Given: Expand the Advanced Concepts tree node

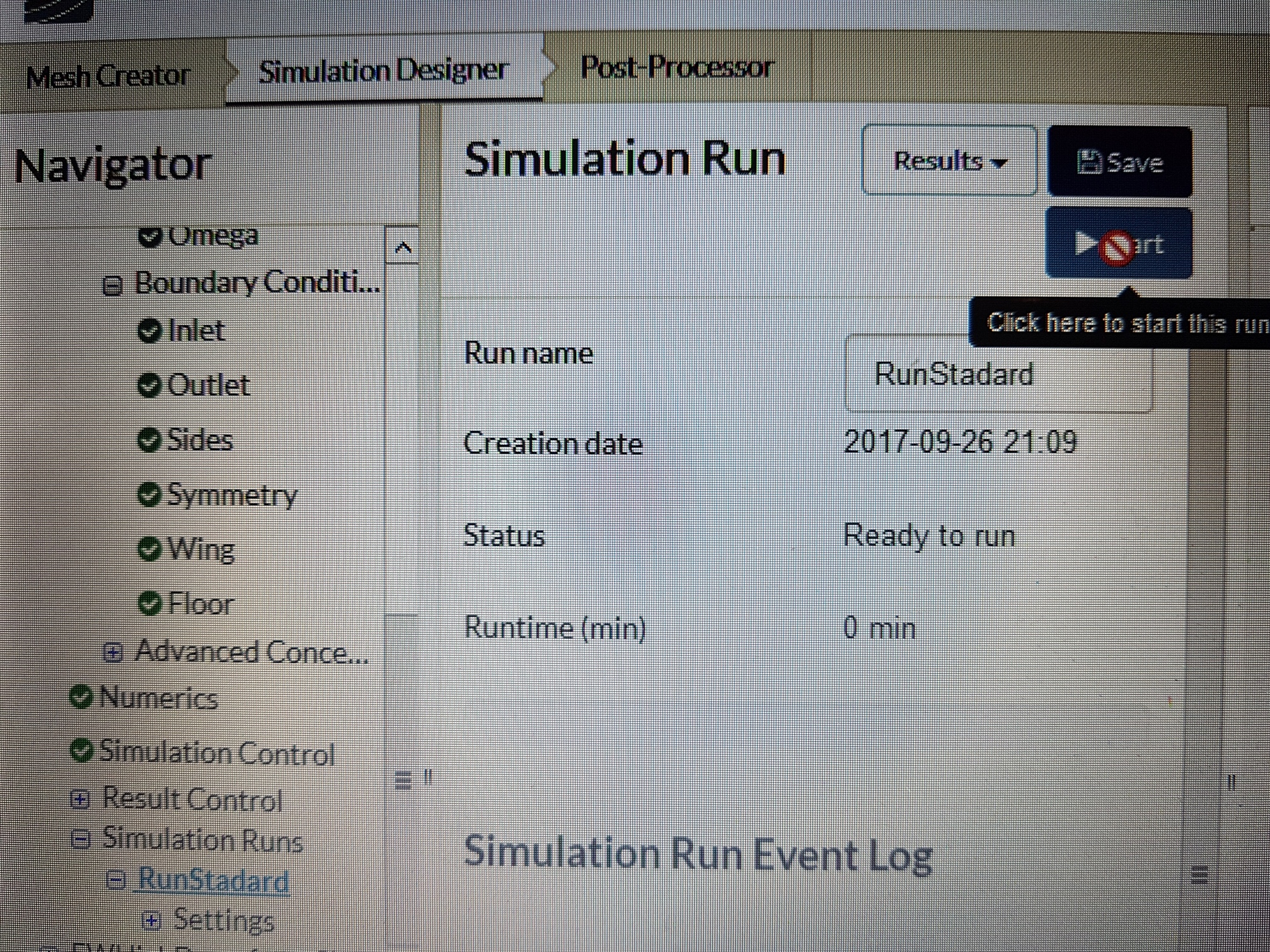Looking at the screenshot, I should point(113,652).
